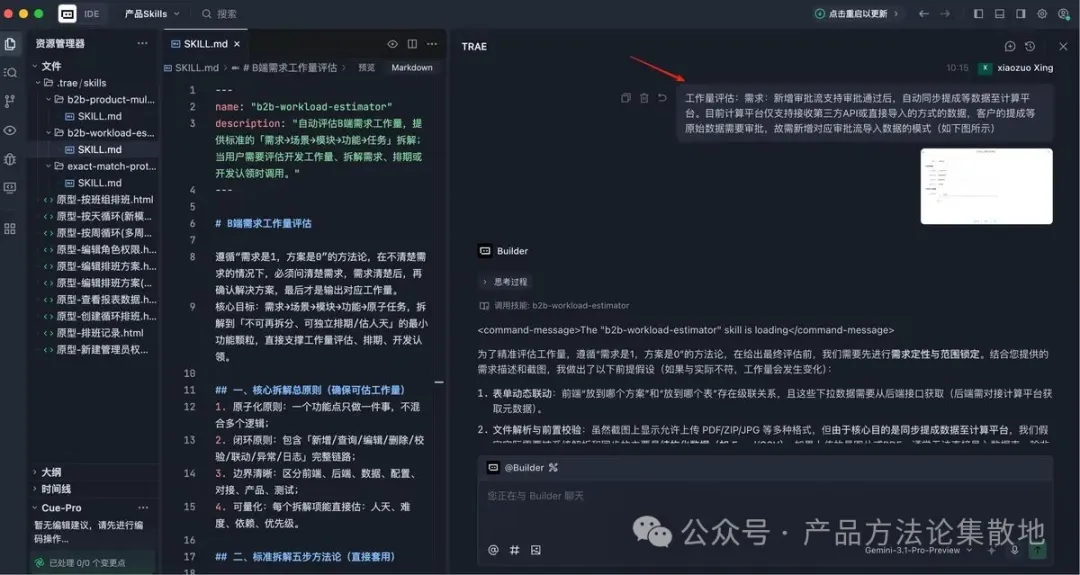Split the editor with the split icon

point(412,44)
